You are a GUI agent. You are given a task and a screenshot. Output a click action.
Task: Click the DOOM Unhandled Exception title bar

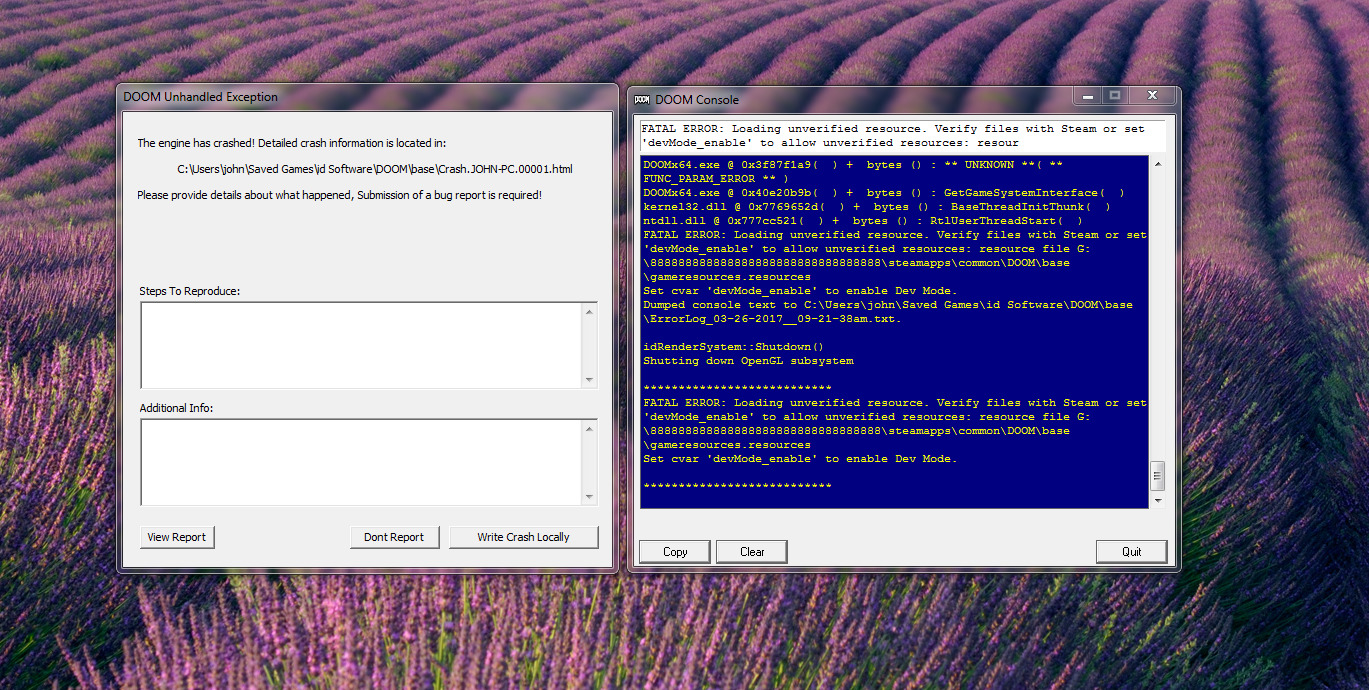click(366, 97)
